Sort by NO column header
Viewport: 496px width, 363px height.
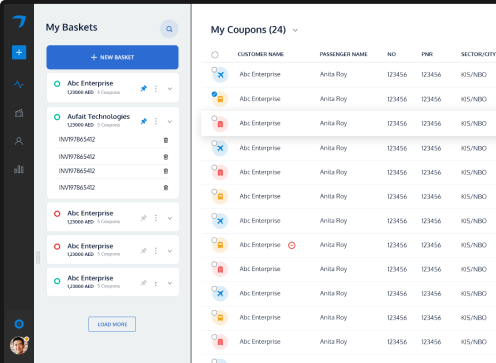pos(392,54)
